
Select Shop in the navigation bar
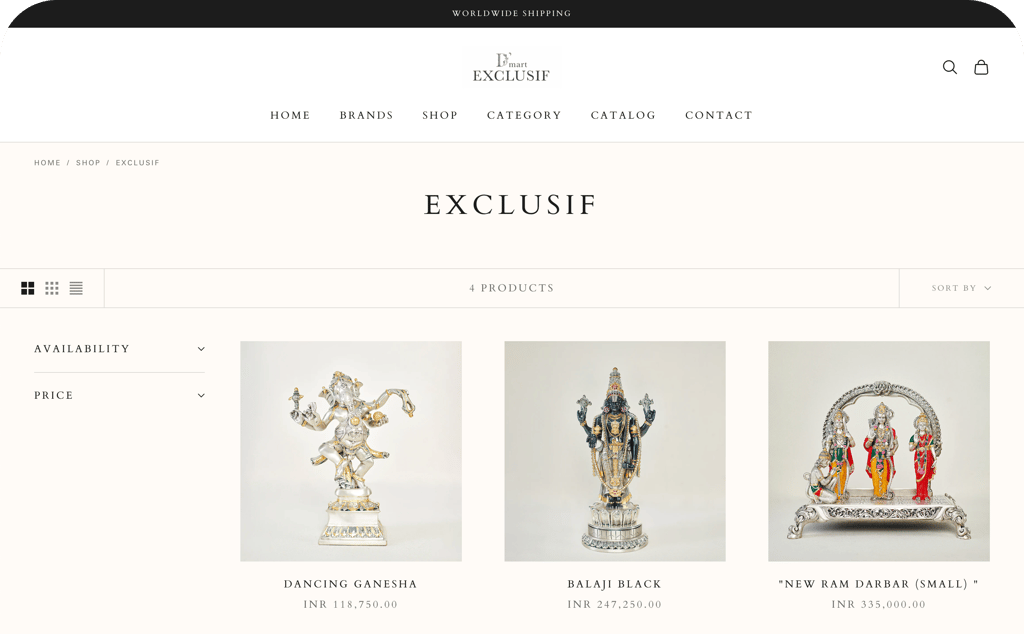[x=440, y=115]
